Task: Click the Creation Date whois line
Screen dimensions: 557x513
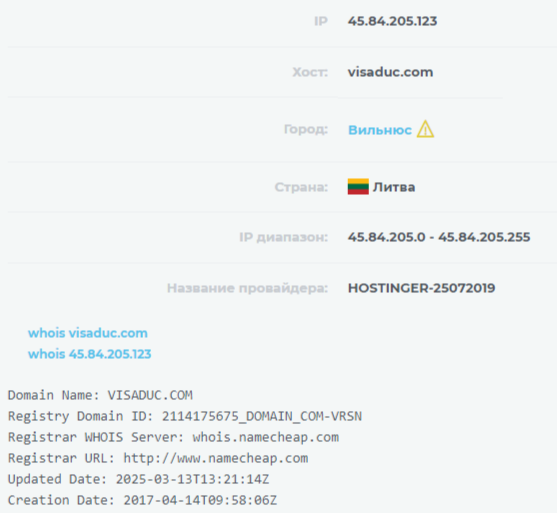Action: (142, 500)
